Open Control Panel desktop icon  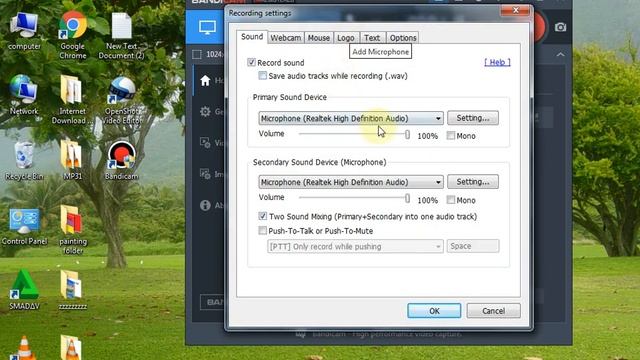pos(24,227)
